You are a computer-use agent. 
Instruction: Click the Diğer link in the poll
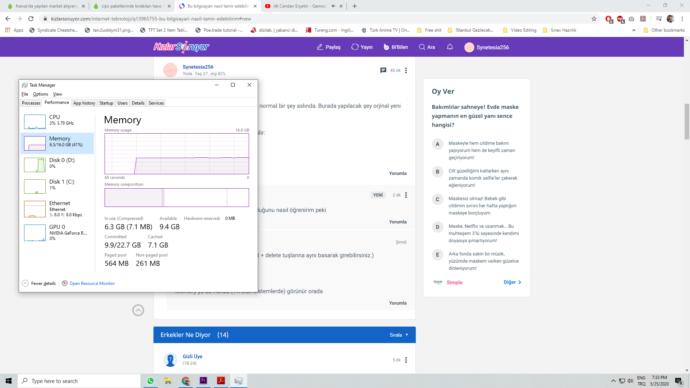pos(512,282)
